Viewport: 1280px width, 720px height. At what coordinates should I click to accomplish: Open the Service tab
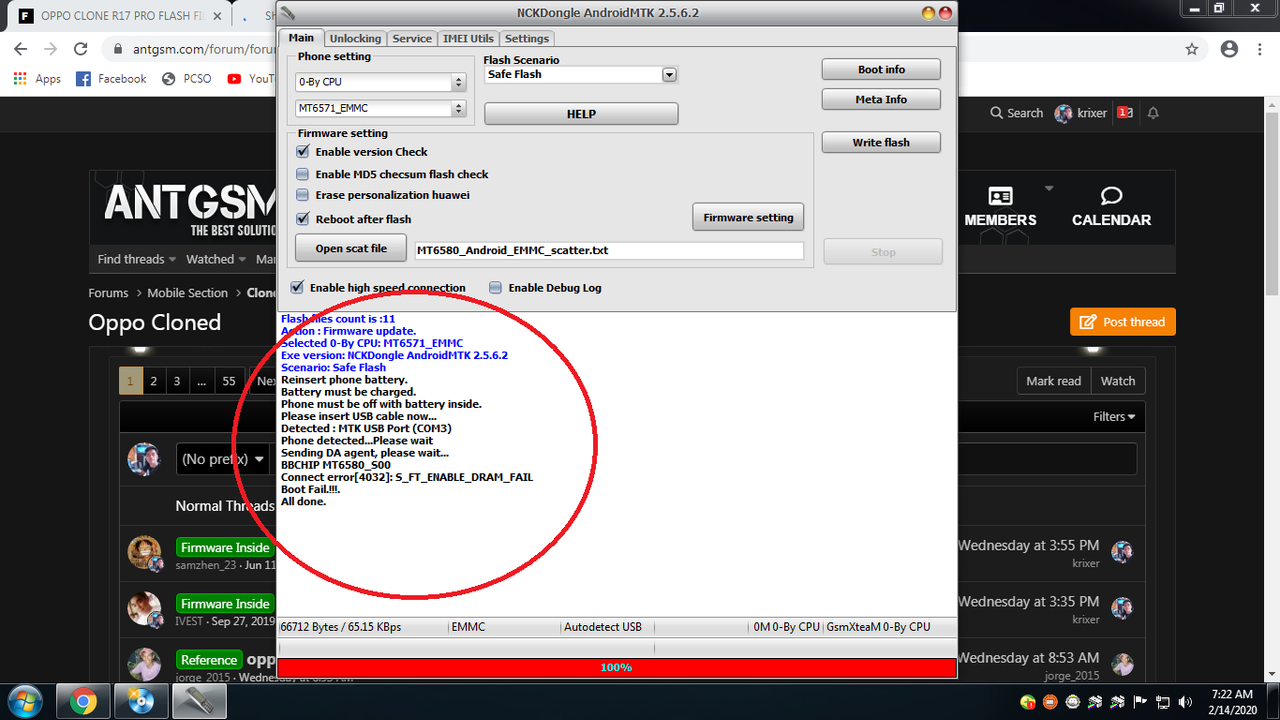[x=412, y=38]
